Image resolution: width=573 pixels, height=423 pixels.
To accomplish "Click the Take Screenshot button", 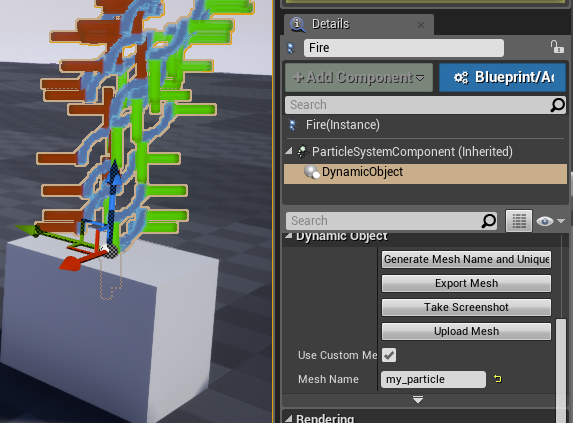I will click(x=466, y=307).
